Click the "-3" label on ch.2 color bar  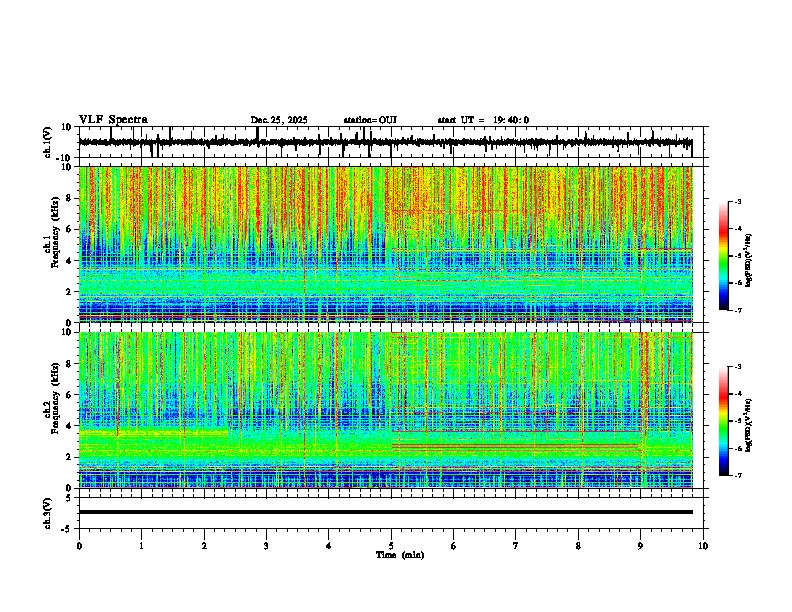(737, 367)
